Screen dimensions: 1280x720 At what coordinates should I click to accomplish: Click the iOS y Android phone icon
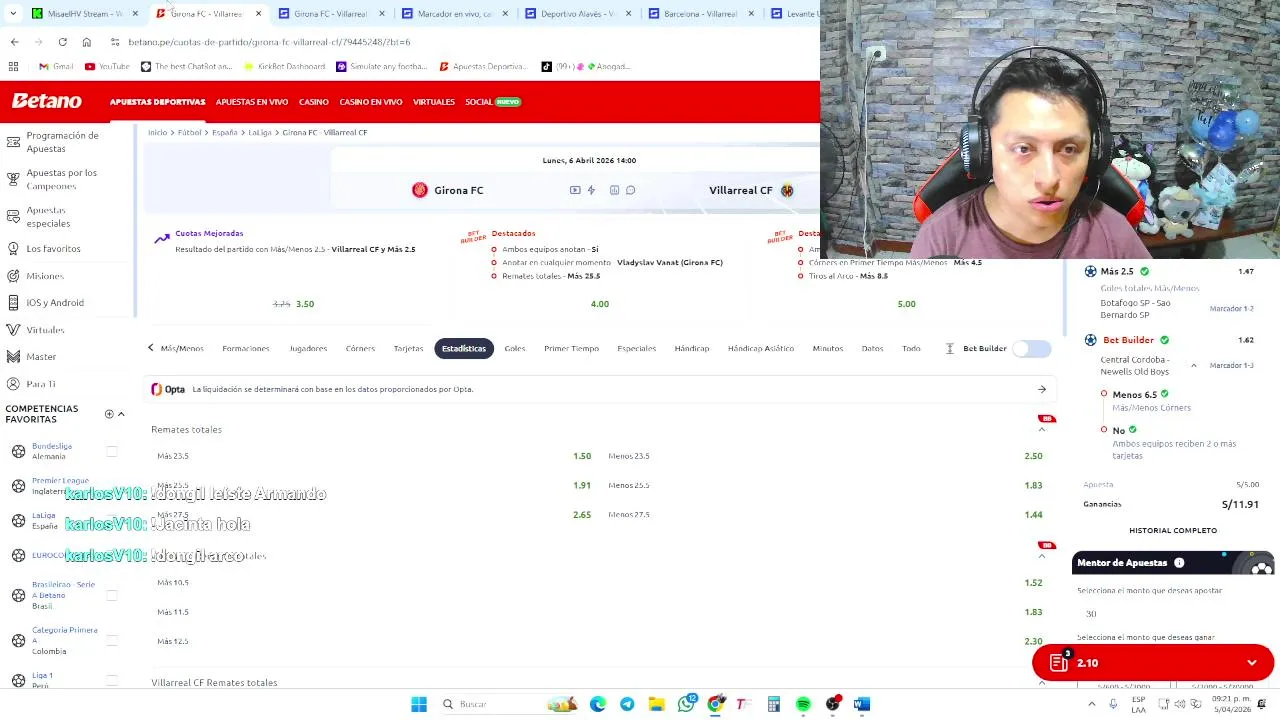click(x=13, y=302)
